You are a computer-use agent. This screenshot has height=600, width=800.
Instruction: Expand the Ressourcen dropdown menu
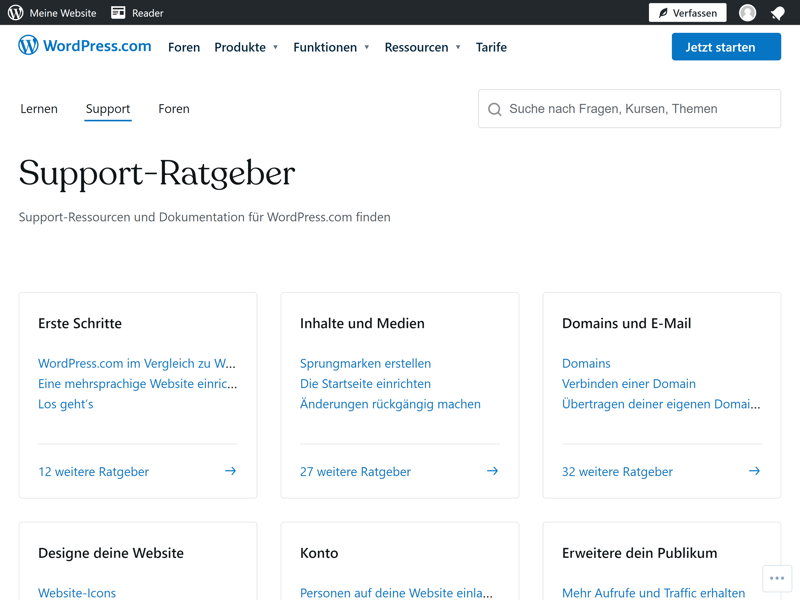(x=422, y=47)
